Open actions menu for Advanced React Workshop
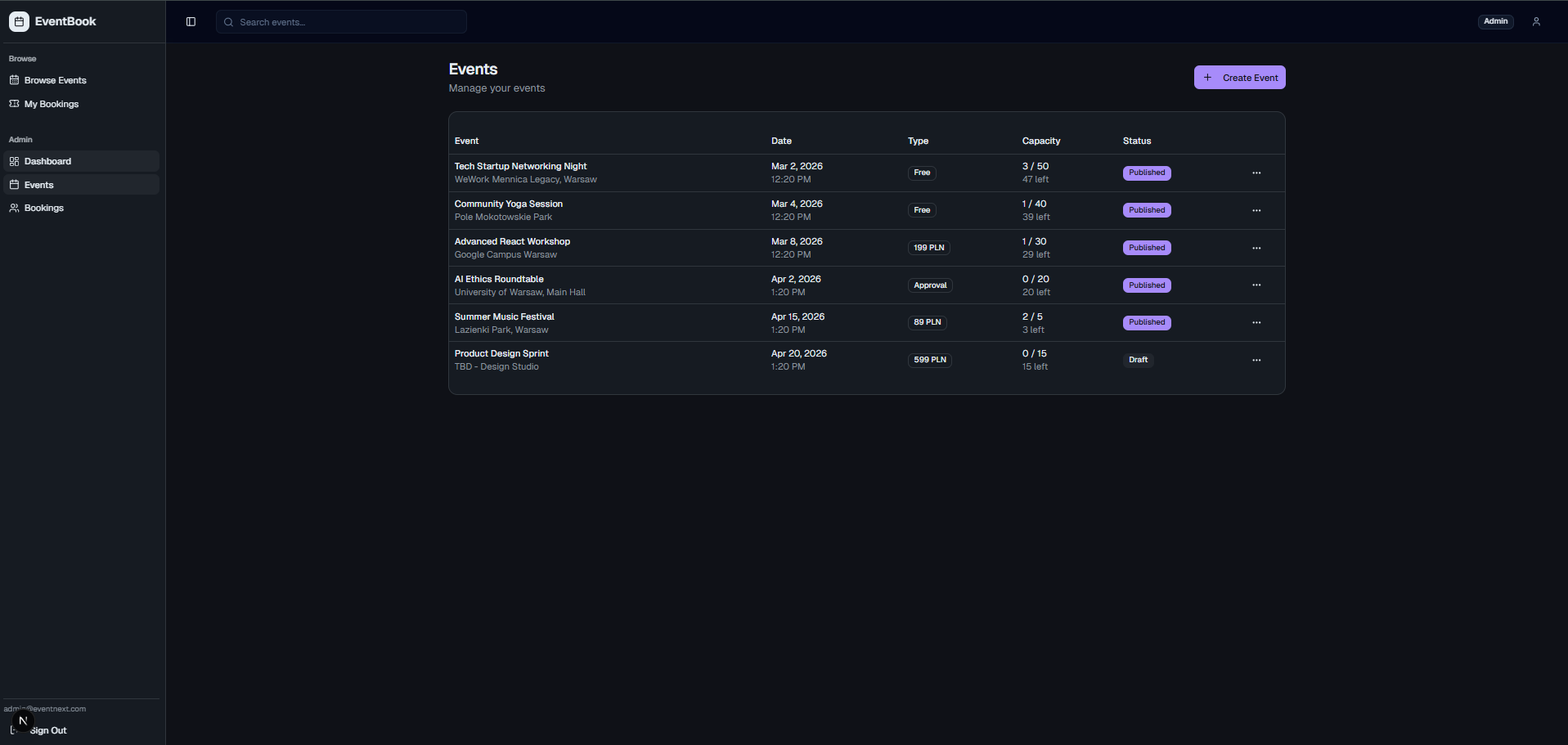This screenshot has width=1568, height=745. click(x=1256, y=249)
